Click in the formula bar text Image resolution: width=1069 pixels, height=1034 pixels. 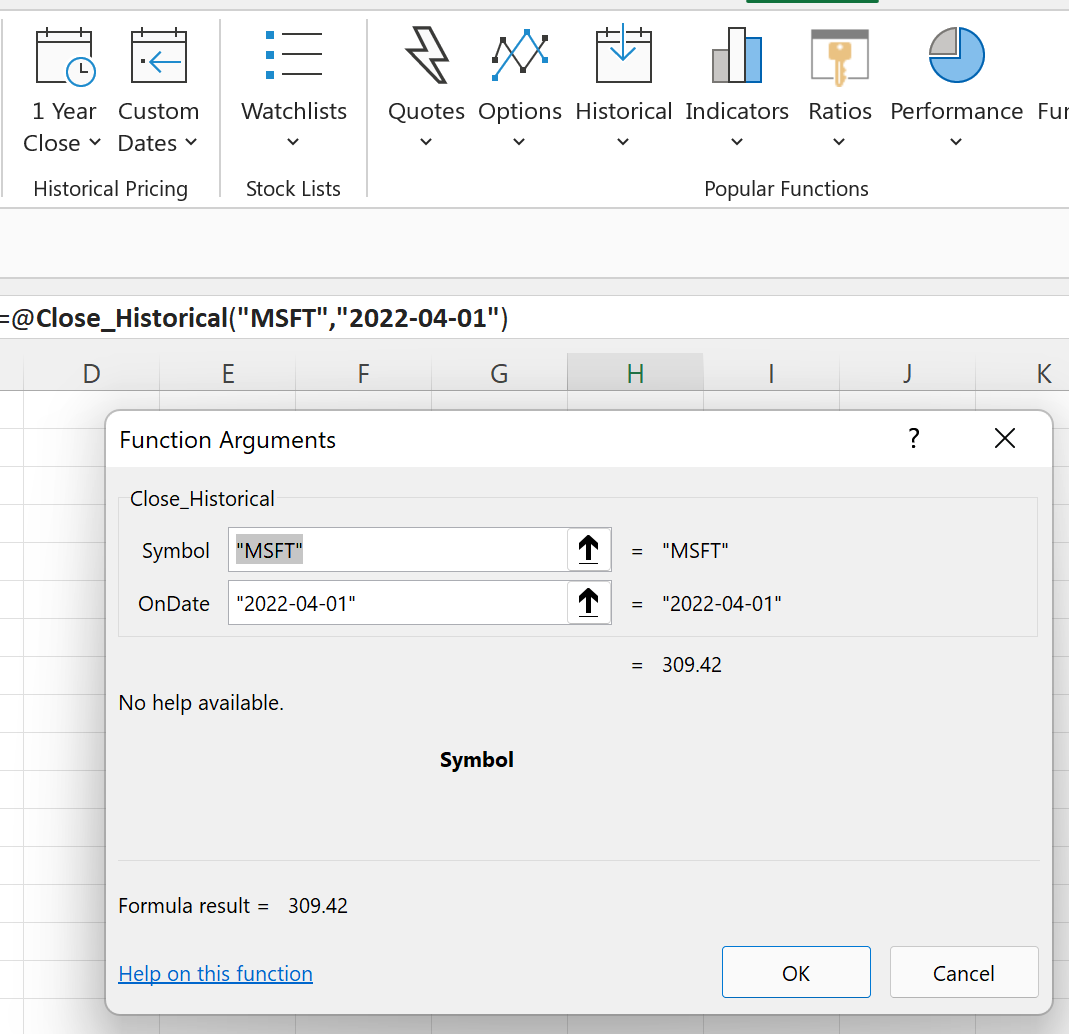(x=254, y=318)
